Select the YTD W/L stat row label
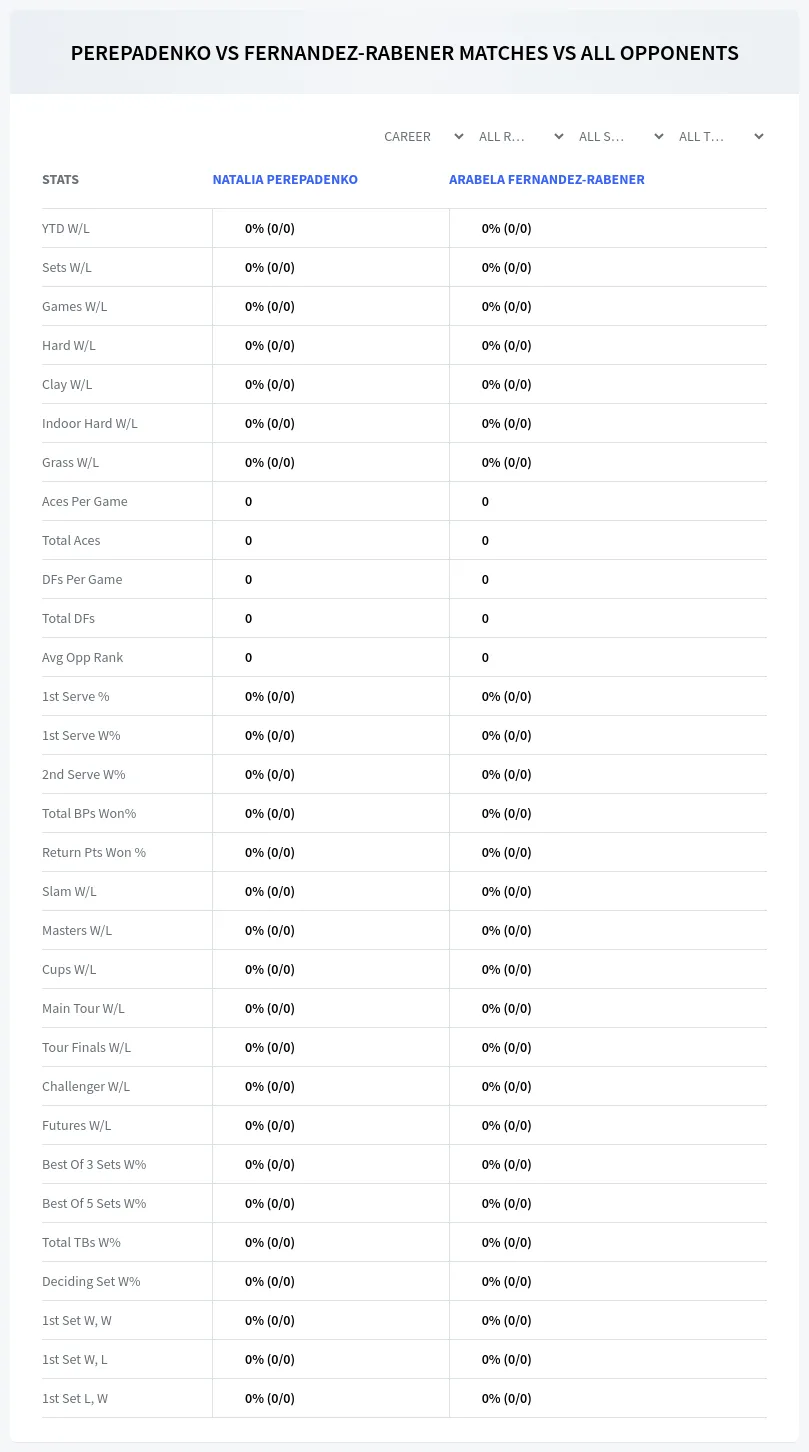Viewport: 809px width, 1452px height. click(x=66, y=228)
